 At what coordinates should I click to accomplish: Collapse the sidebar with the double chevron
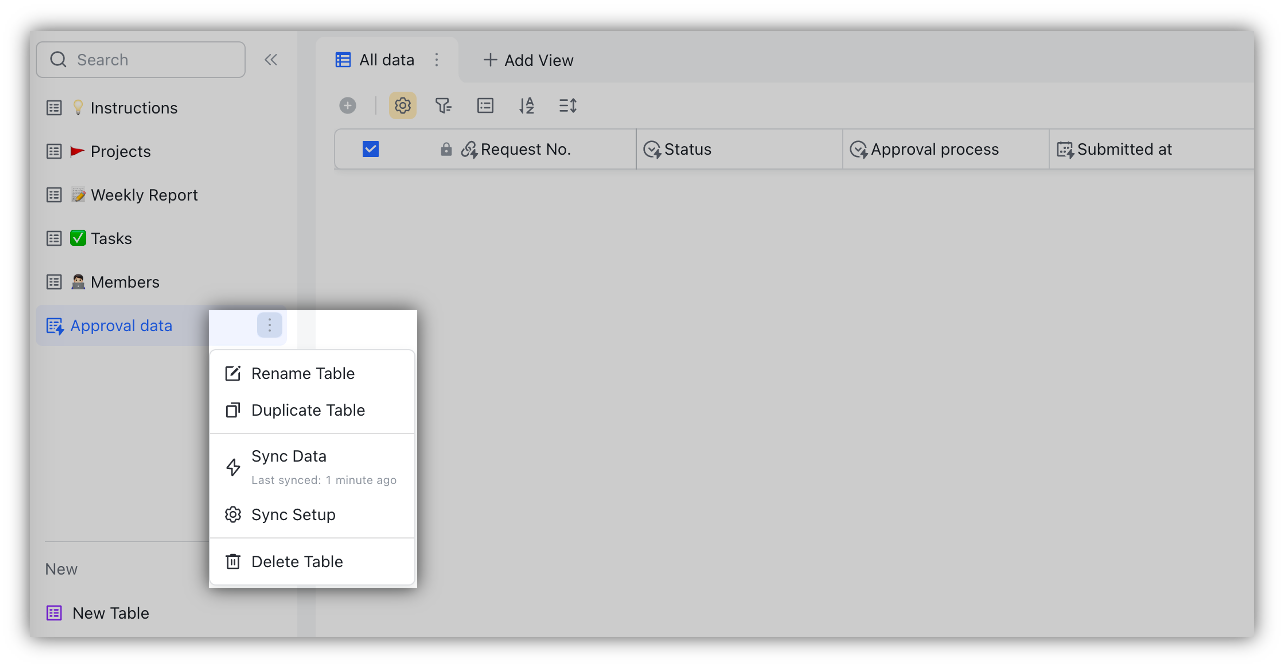click(270, 59)
